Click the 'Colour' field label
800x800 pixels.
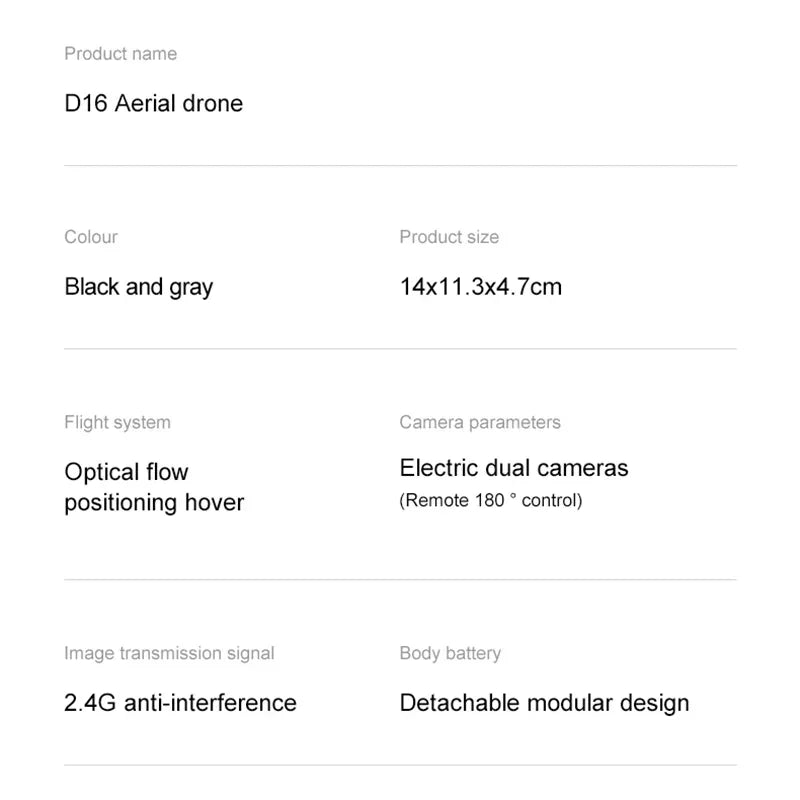click(x=91, y=237)
